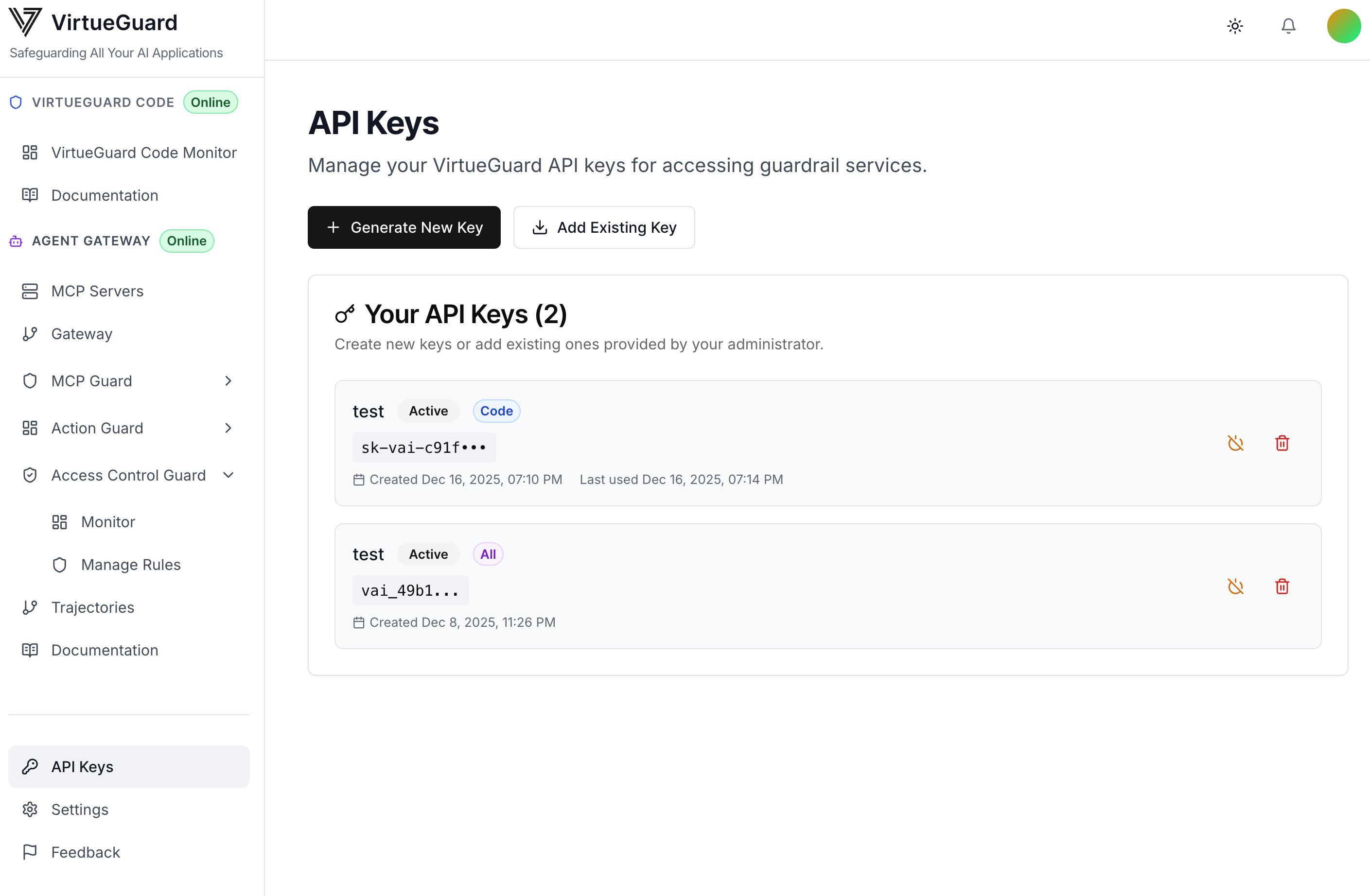1370x896 pixels.
Task: Open notifications via the bell icon
Action: [1288, 26]
